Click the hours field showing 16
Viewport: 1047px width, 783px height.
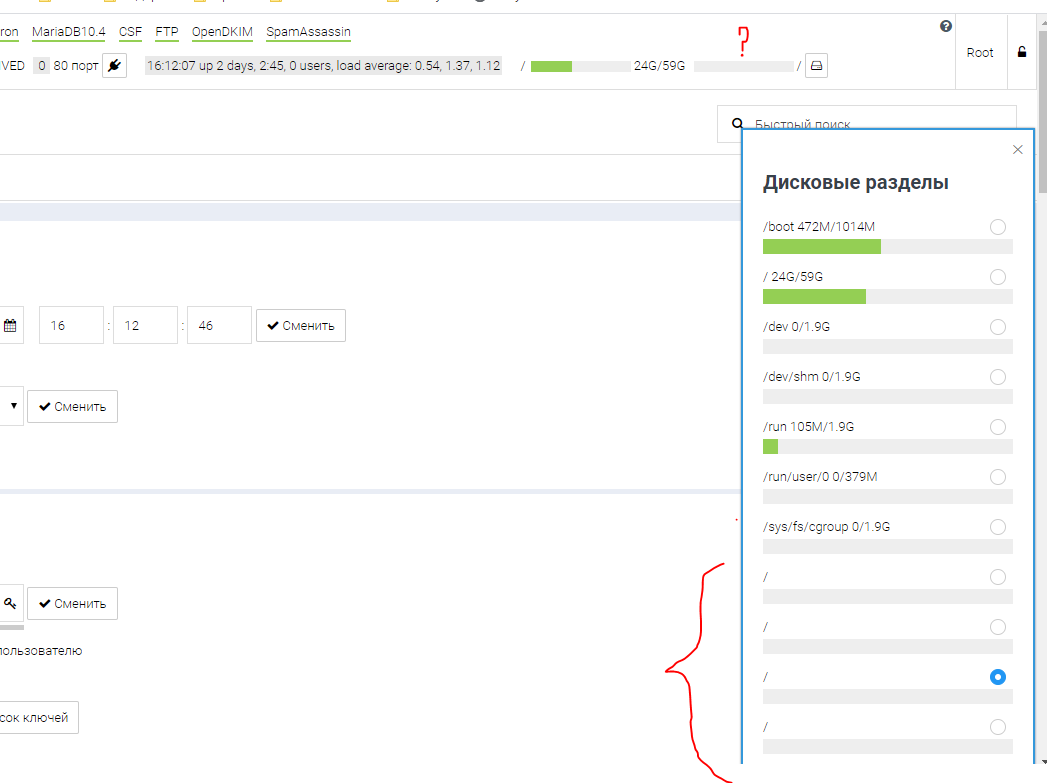click(72, 325)
